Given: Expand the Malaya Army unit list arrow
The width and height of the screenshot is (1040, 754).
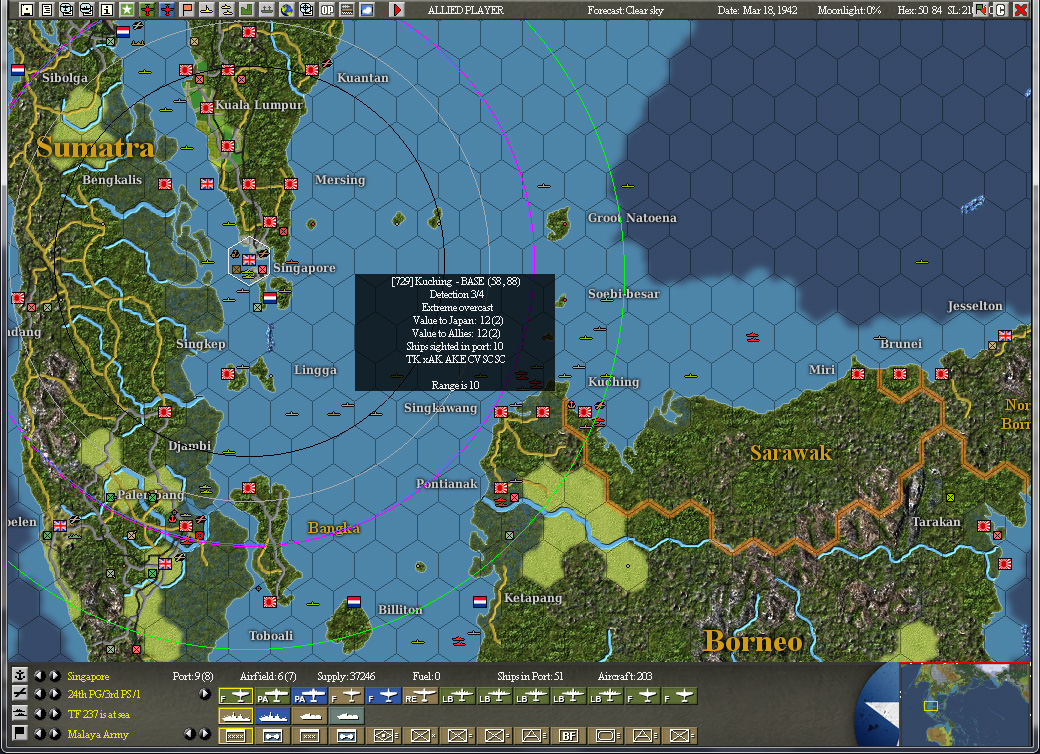Looking at the screenshot, I should 205,733.
